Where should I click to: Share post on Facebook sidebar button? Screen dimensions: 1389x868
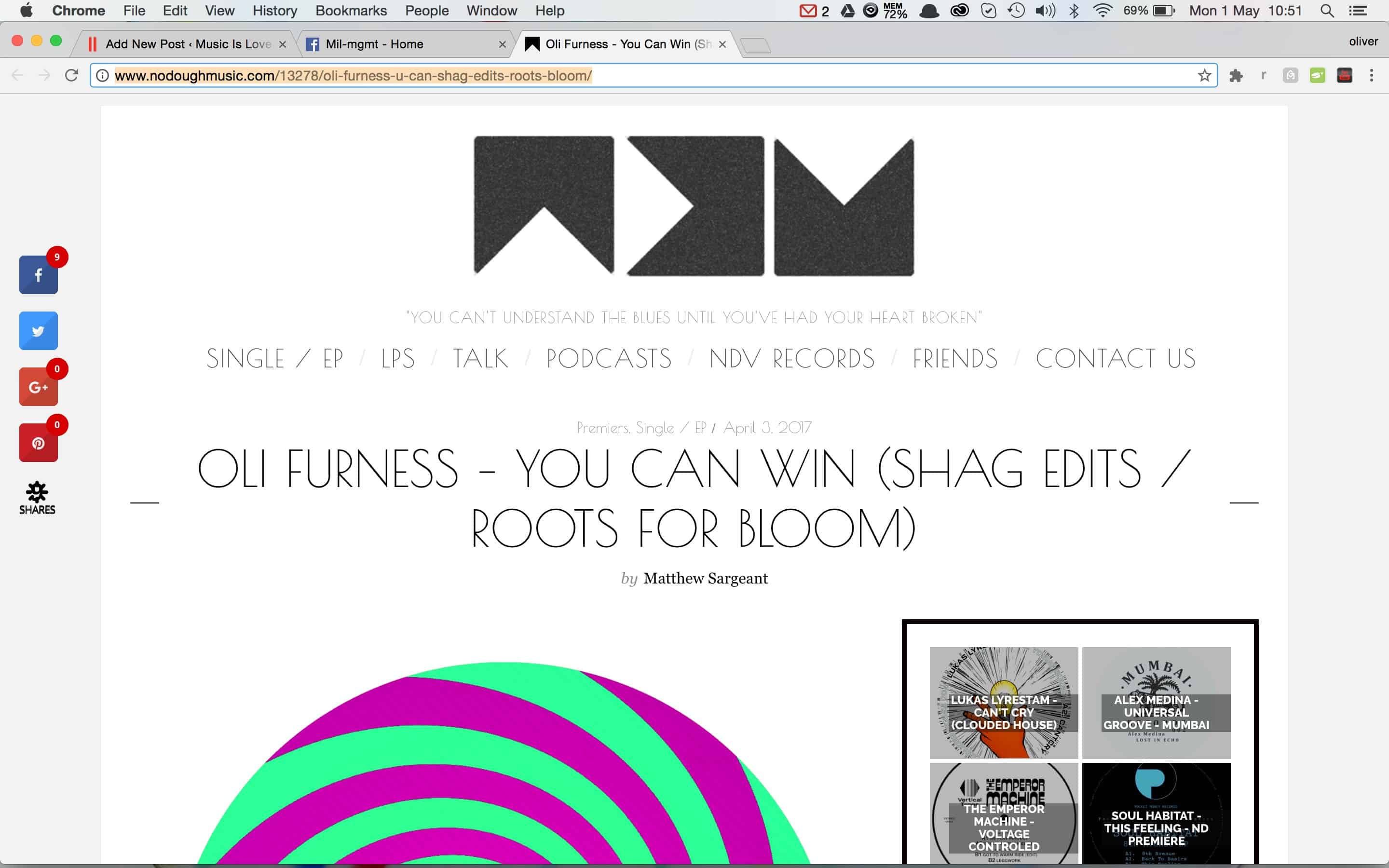(x=39, y=275)
